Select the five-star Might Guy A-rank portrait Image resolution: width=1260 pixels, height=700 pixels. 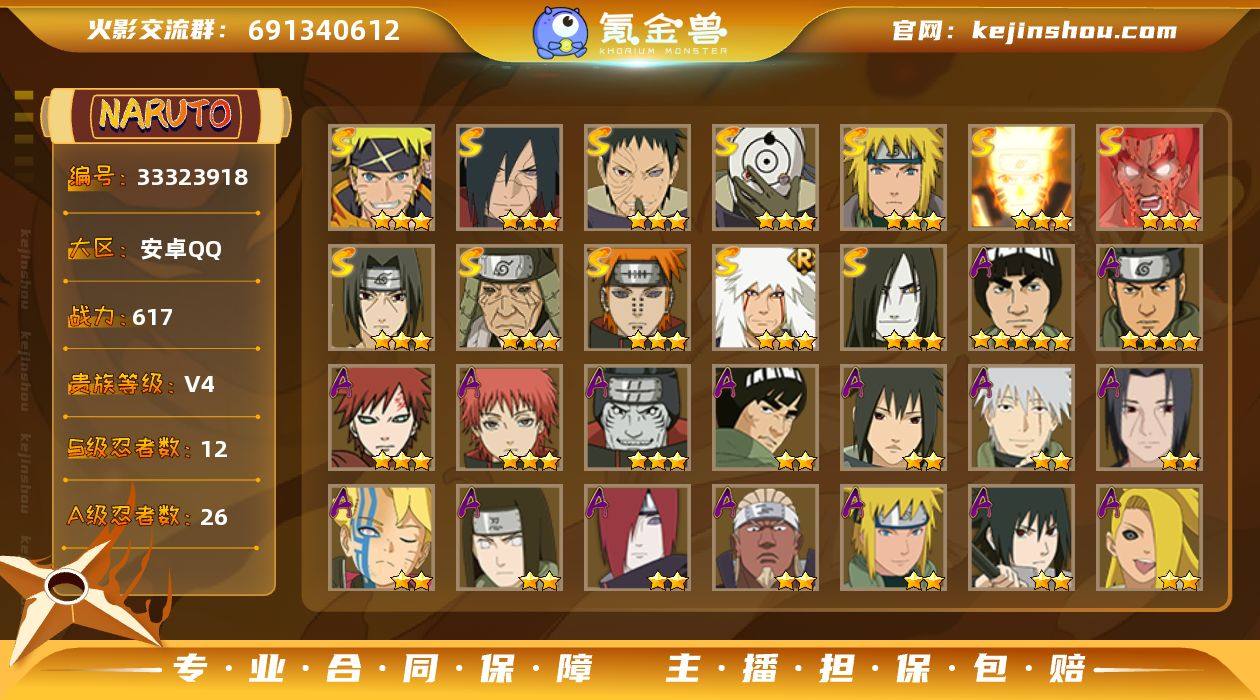tap(1021, 298)
